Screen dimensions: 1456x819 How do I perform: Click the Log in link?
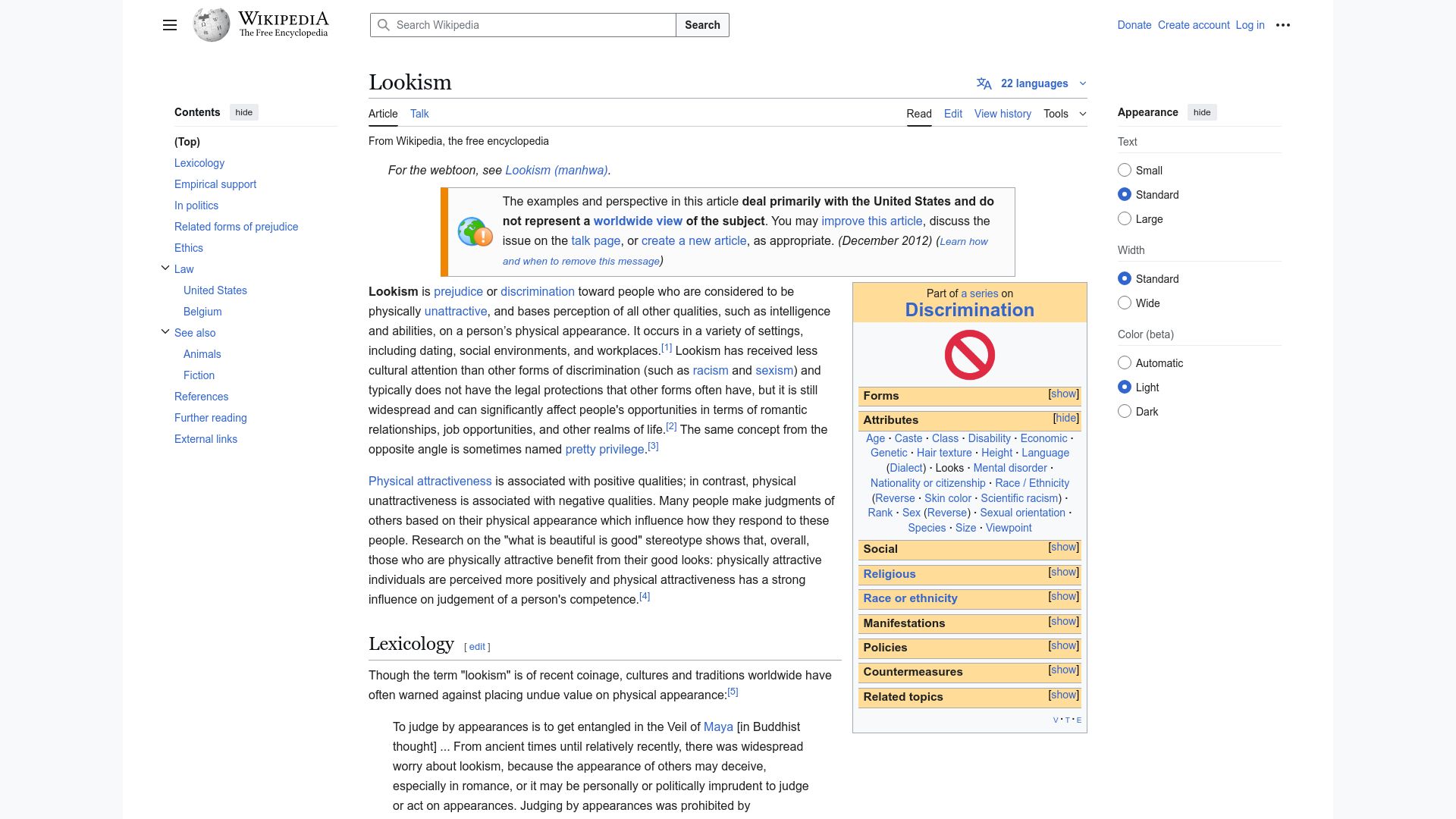pyautogui.click(x=1250, y=25)
